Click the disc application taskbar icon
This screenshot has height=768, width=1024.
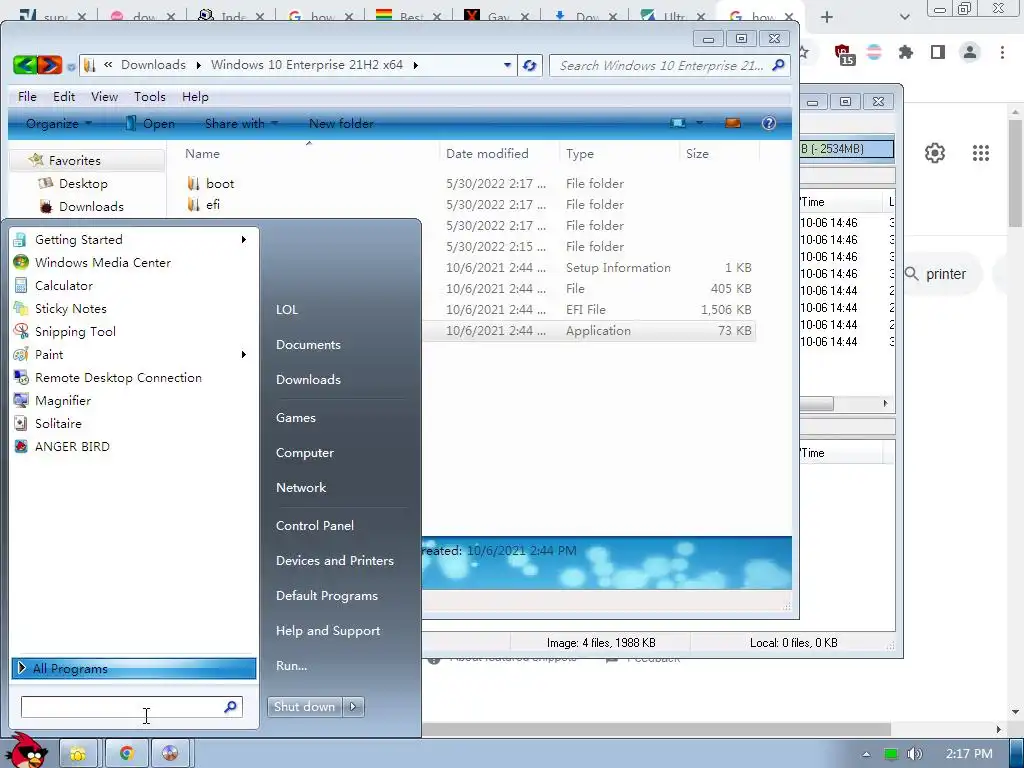tap(170, 754)
